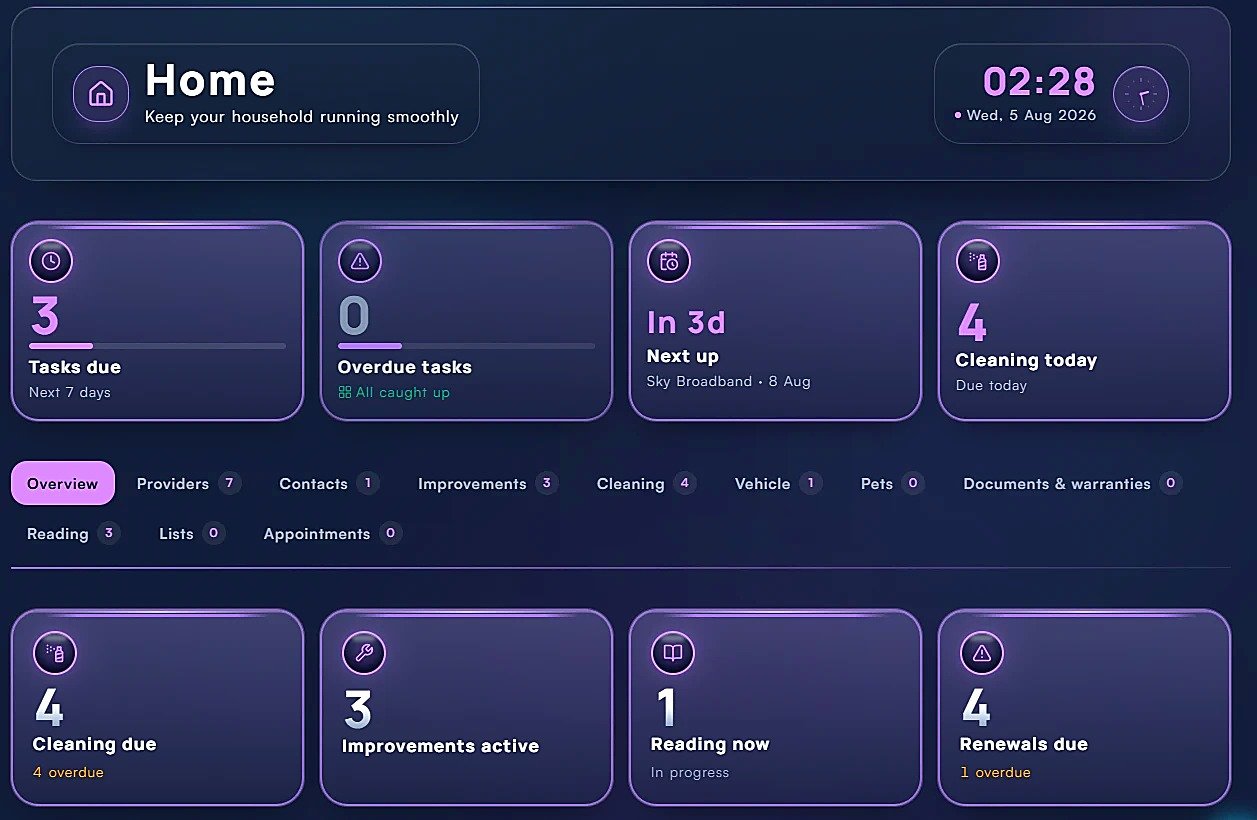Viewport: 1257px width, 820px height.
Task: Click the Wed, 5 Aug 2026 date
Action: (1031, 116)
